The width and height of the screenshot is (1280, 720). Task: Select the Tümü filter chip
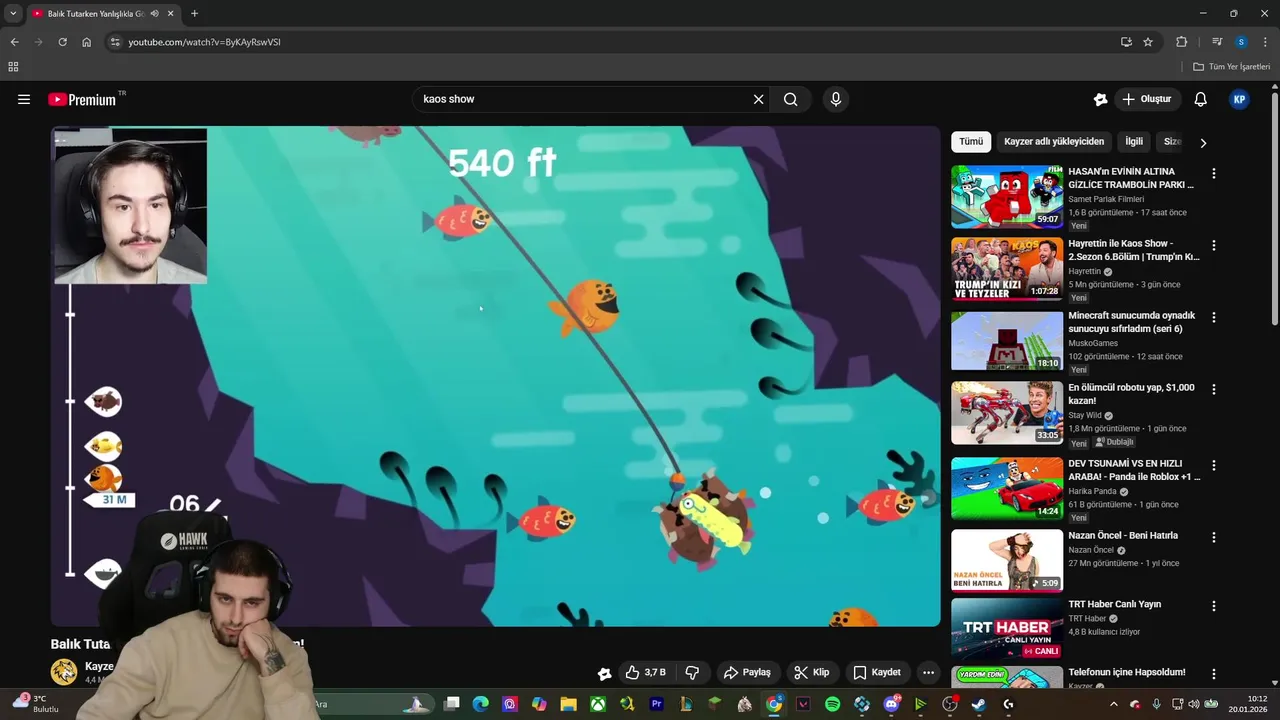pyautogui.click(x=971, y=142)
